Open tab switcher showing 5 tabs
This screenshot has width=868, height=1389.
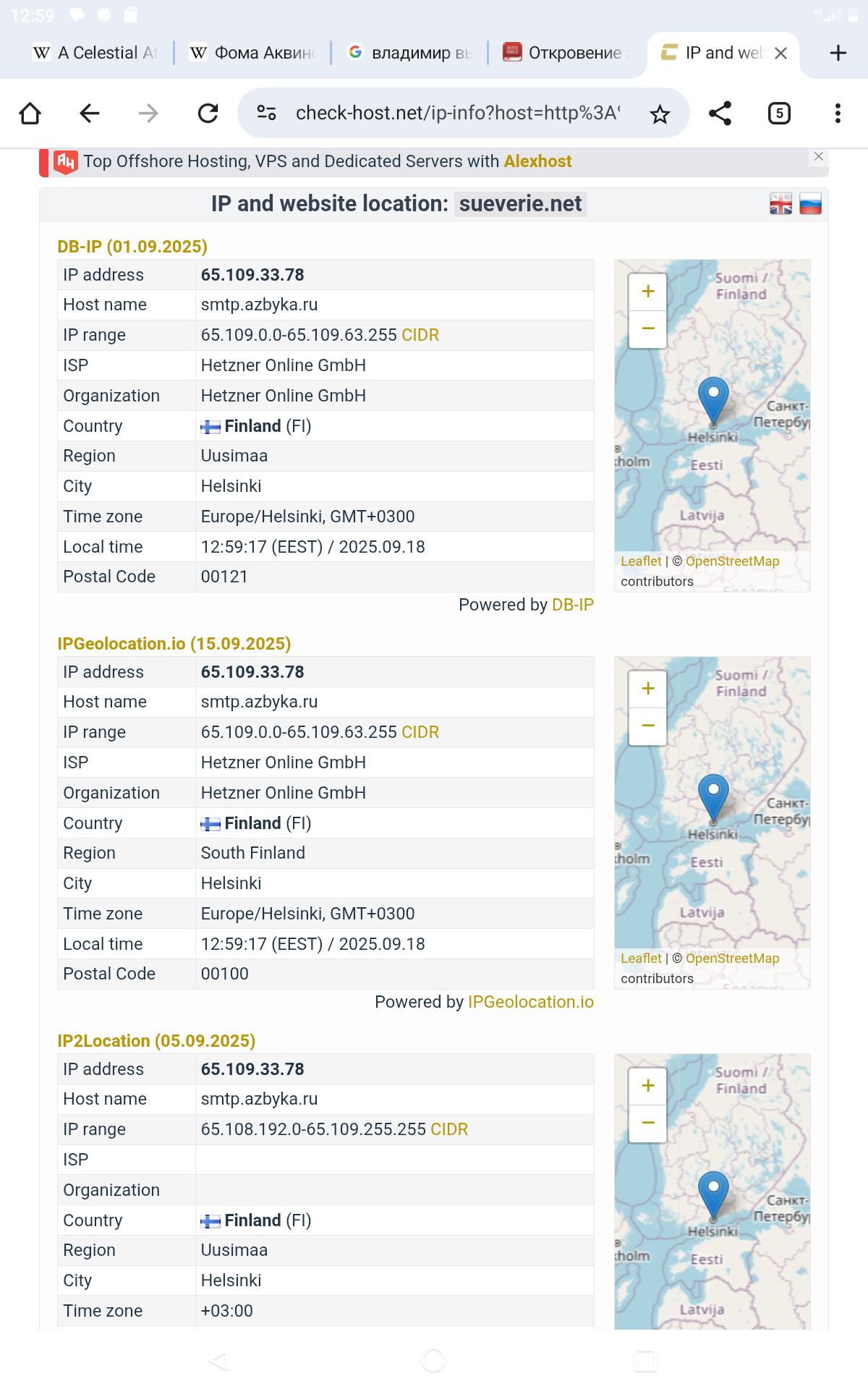(779, 114)
